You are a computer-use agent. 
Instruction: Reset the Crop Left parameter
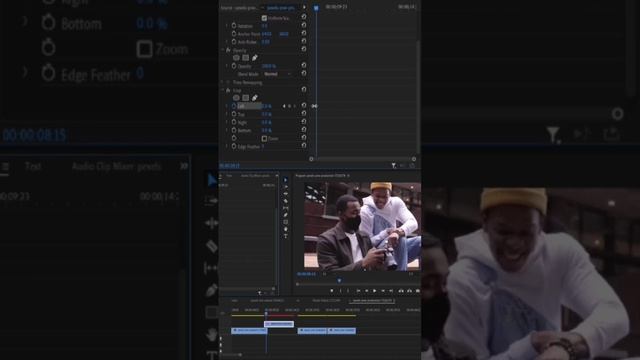click(304, 106)
